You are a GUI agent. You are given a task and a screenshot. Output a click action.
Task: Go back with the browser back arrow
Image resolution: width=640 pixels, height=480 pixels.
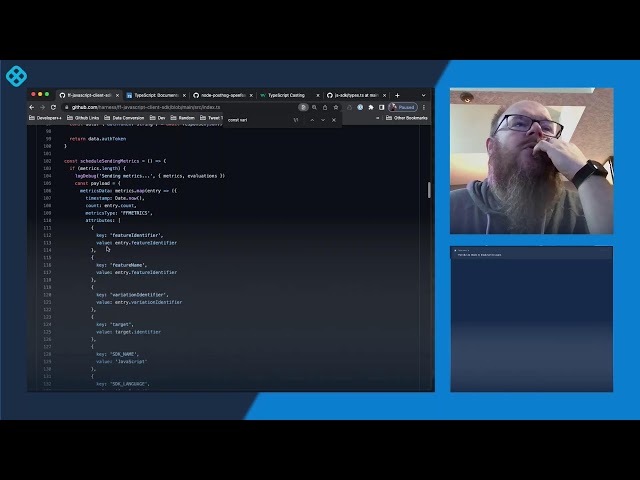point(32,107)
